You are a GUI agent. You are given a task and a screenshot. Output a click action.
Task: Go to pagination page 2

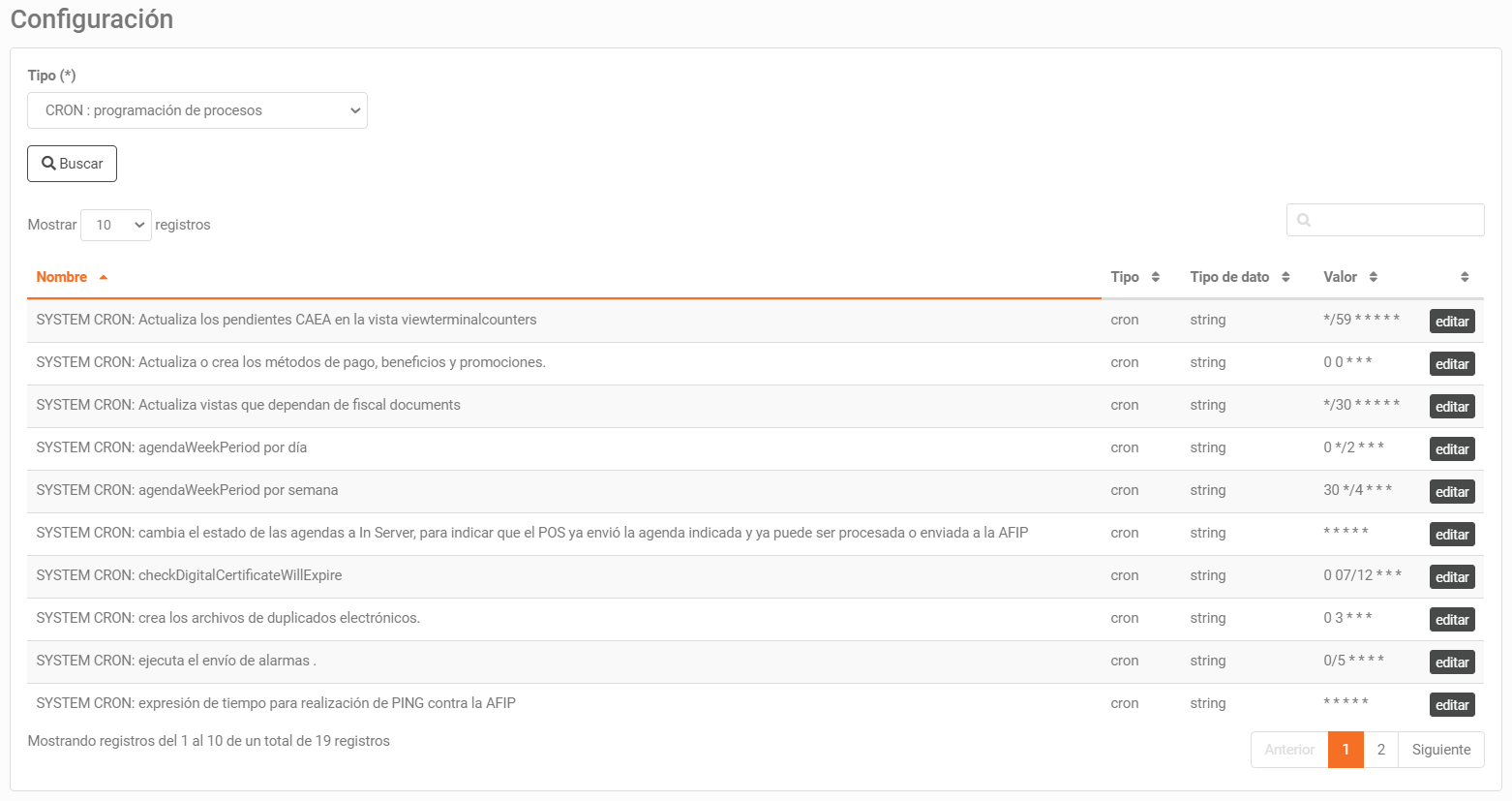point(1381,750)
